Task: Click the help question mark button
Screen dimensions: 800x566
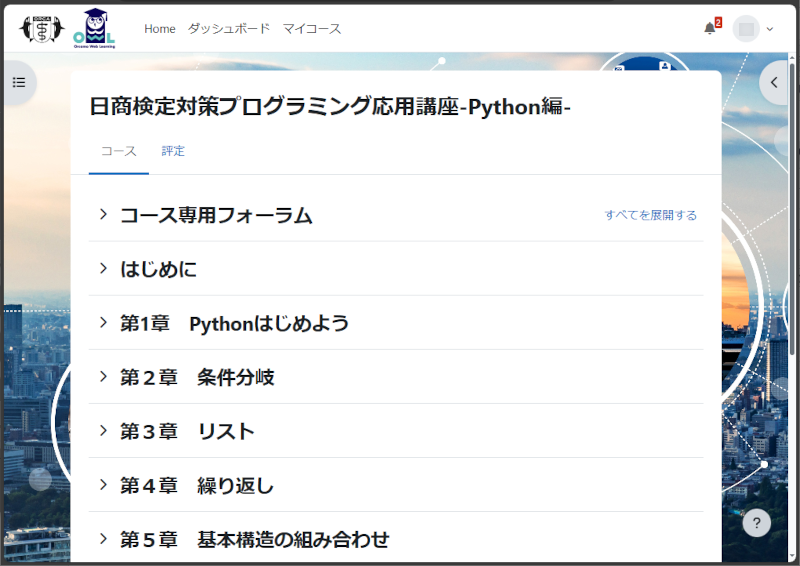Action: [757, 523]
